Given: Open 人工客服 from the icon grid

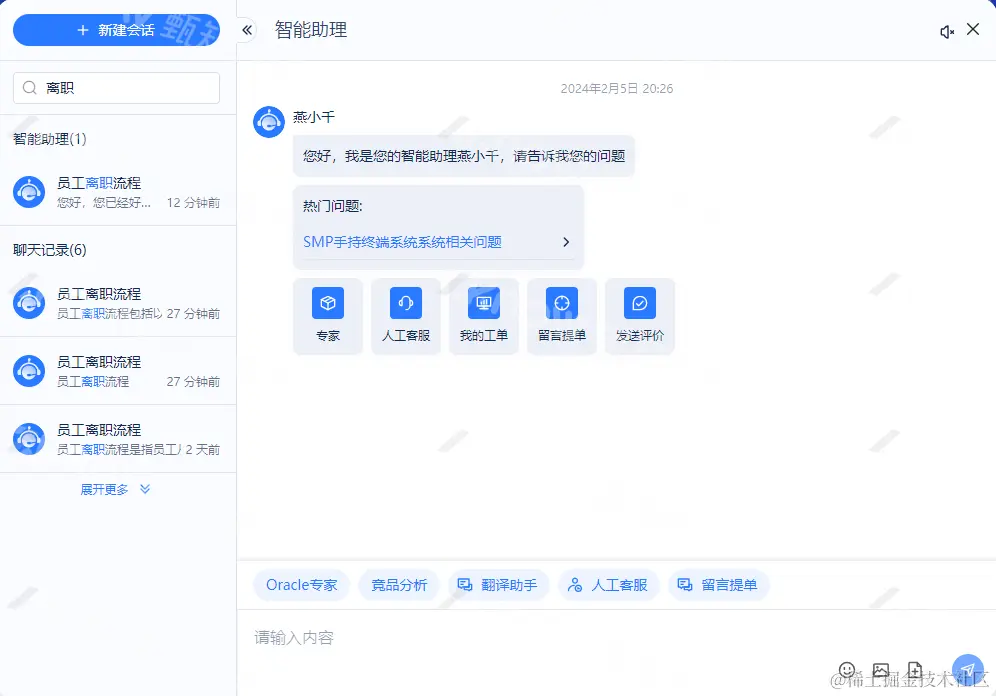Looking at the screenshot, I should [405, 315].
